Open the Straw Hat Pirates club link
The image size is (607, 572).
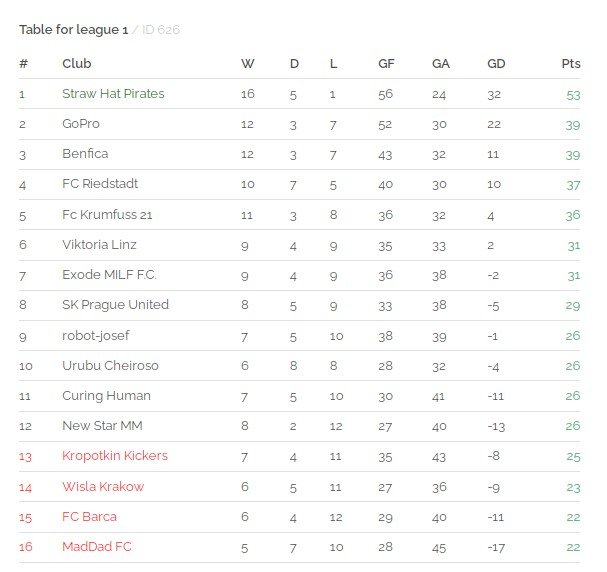(x=113, y=94)
